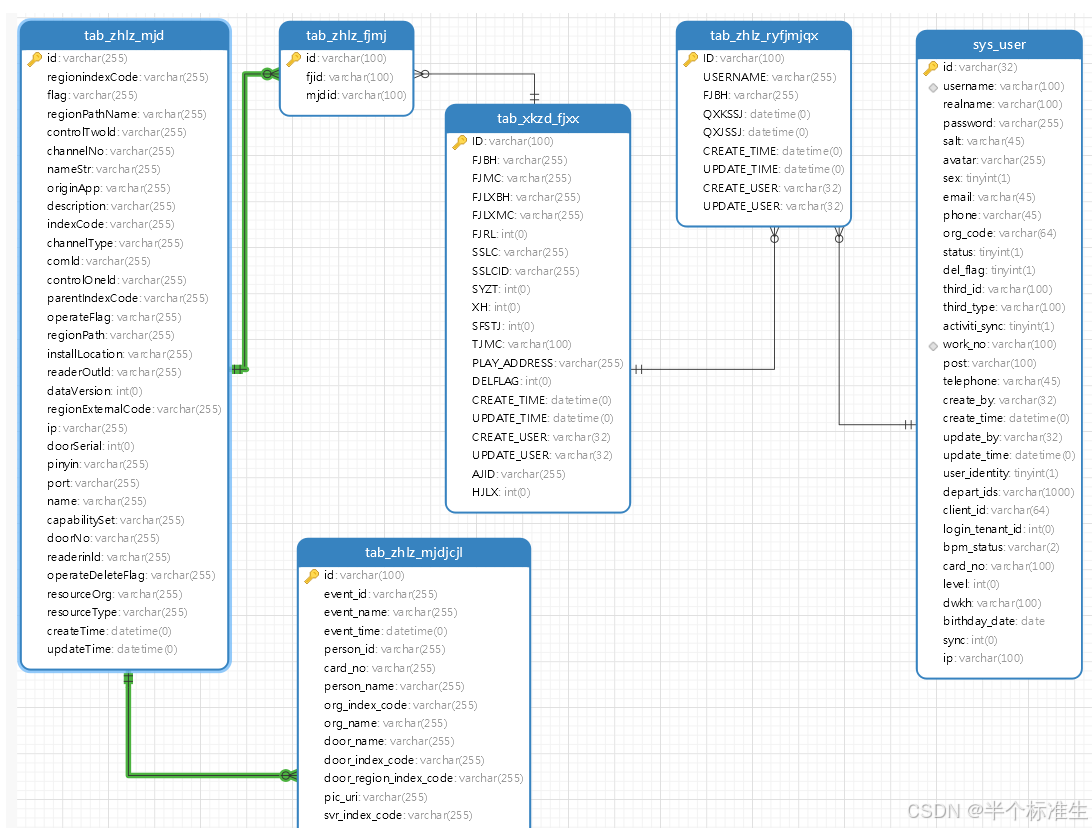1092x828 pixels.
Task: Select the depart_ids field
Action: pos(1008,492)
